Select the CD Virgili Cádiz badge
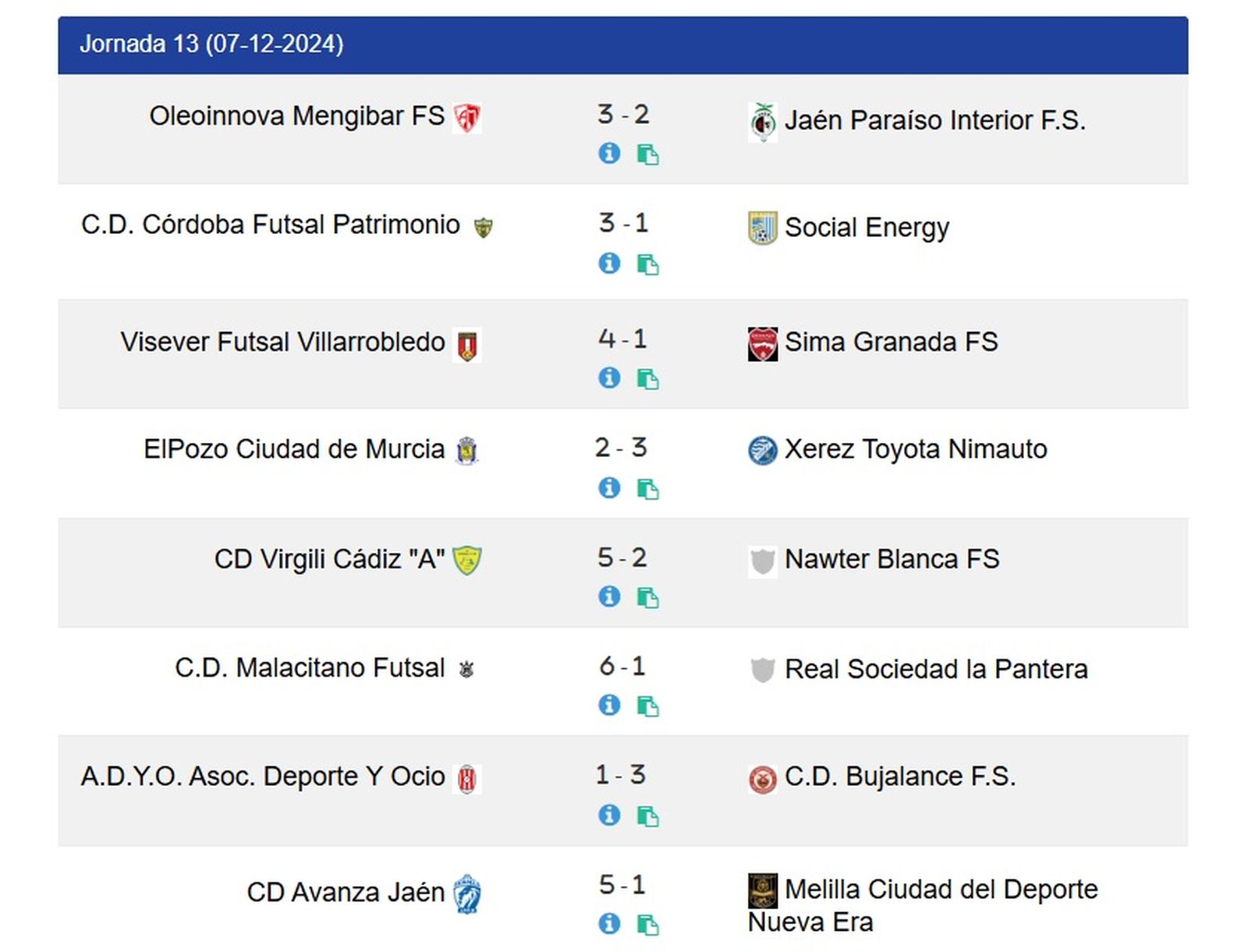This screenshot has width=1248, height=952. 466,558
